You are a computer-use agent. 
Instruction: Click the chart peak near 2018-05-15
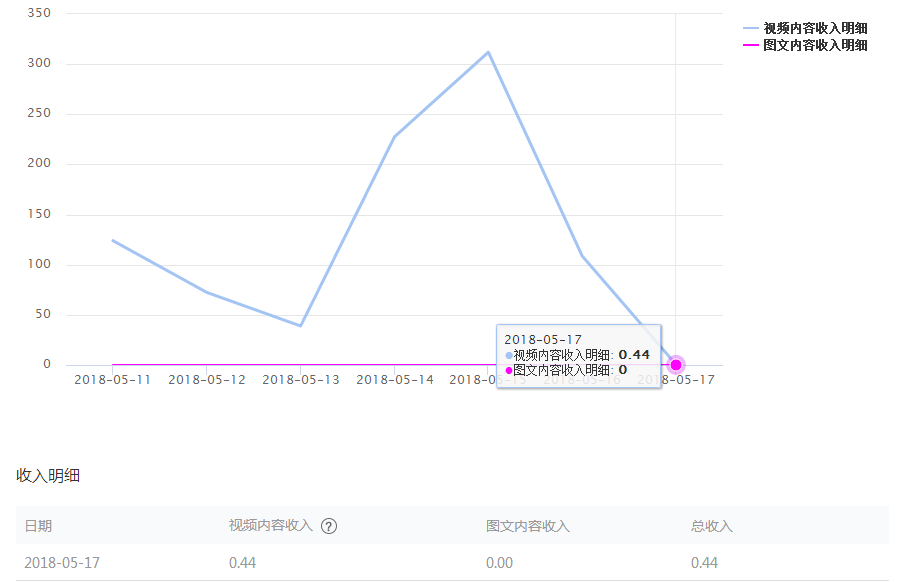[488, 52]
